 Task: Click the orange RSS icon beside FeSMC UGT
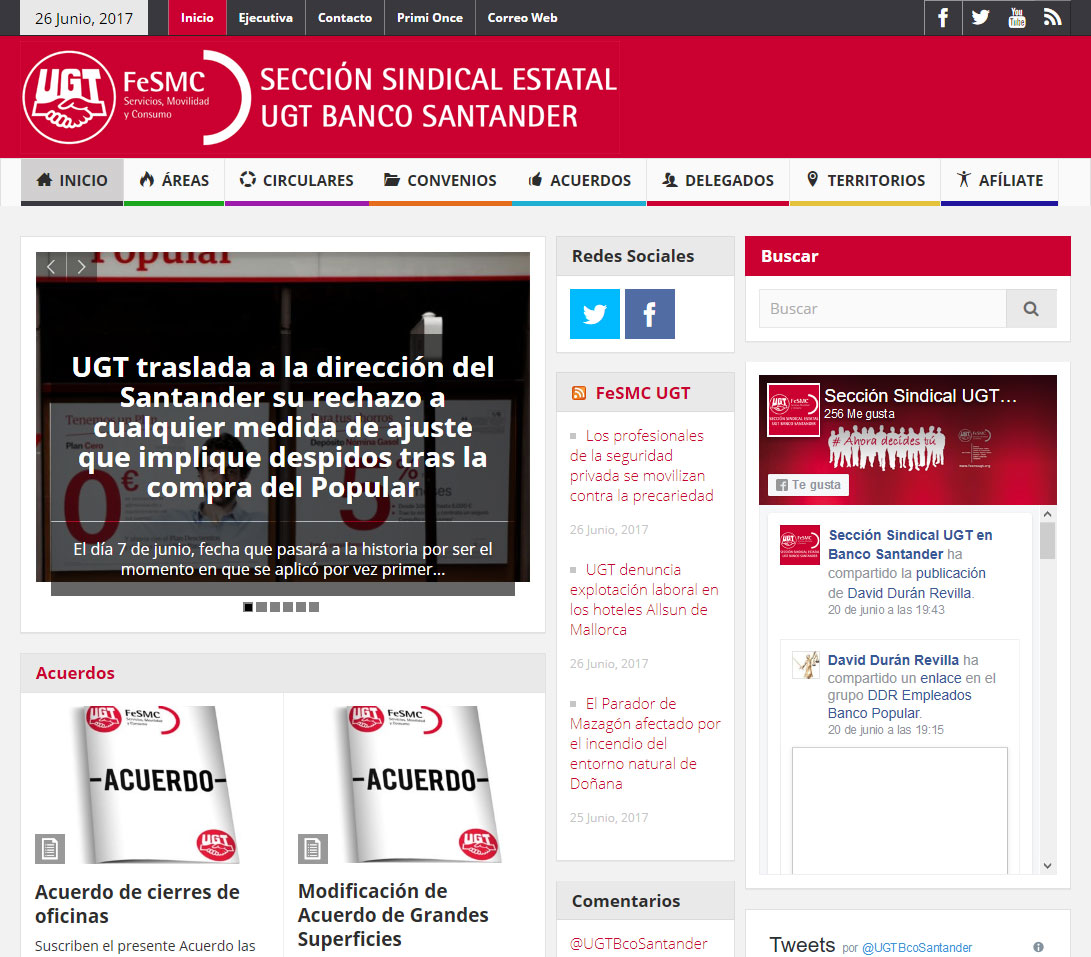coord(579,393)
